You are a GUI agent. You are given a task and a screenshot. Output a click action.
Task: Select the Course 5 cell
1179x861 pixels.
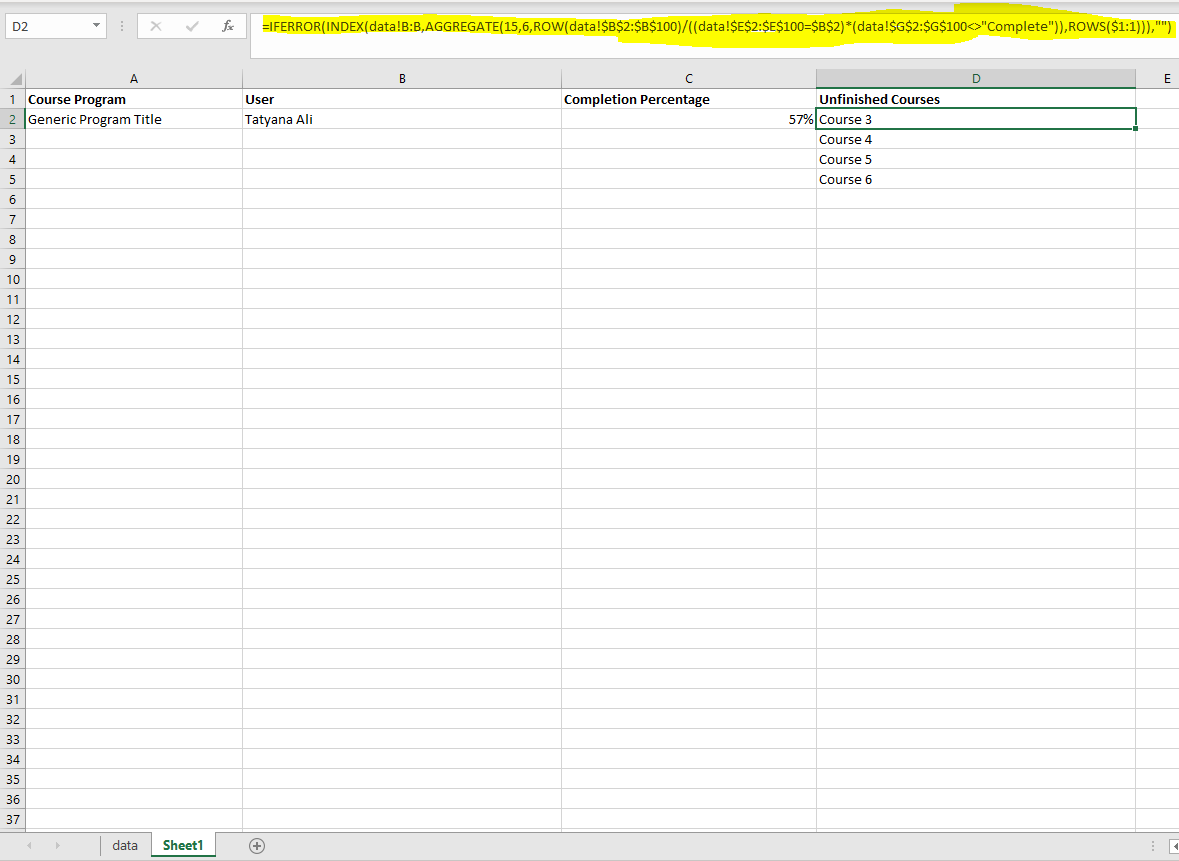pos(976,159)
